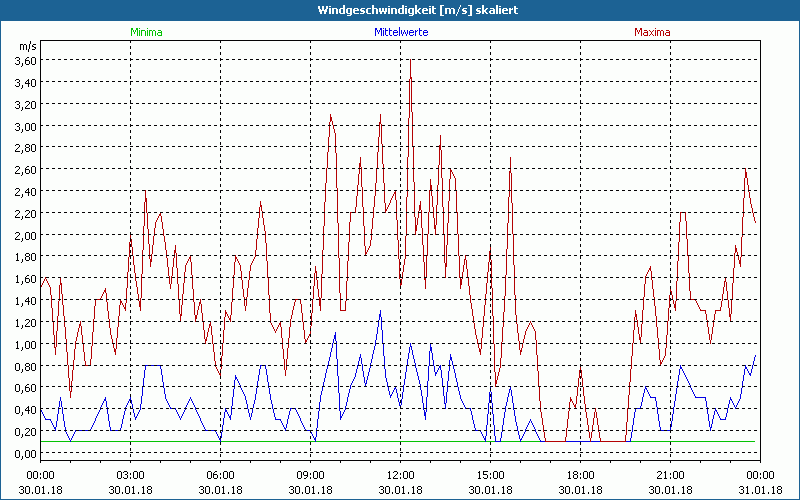Click the 09:00 time marker
800x500 pixels.
[310, 474]
